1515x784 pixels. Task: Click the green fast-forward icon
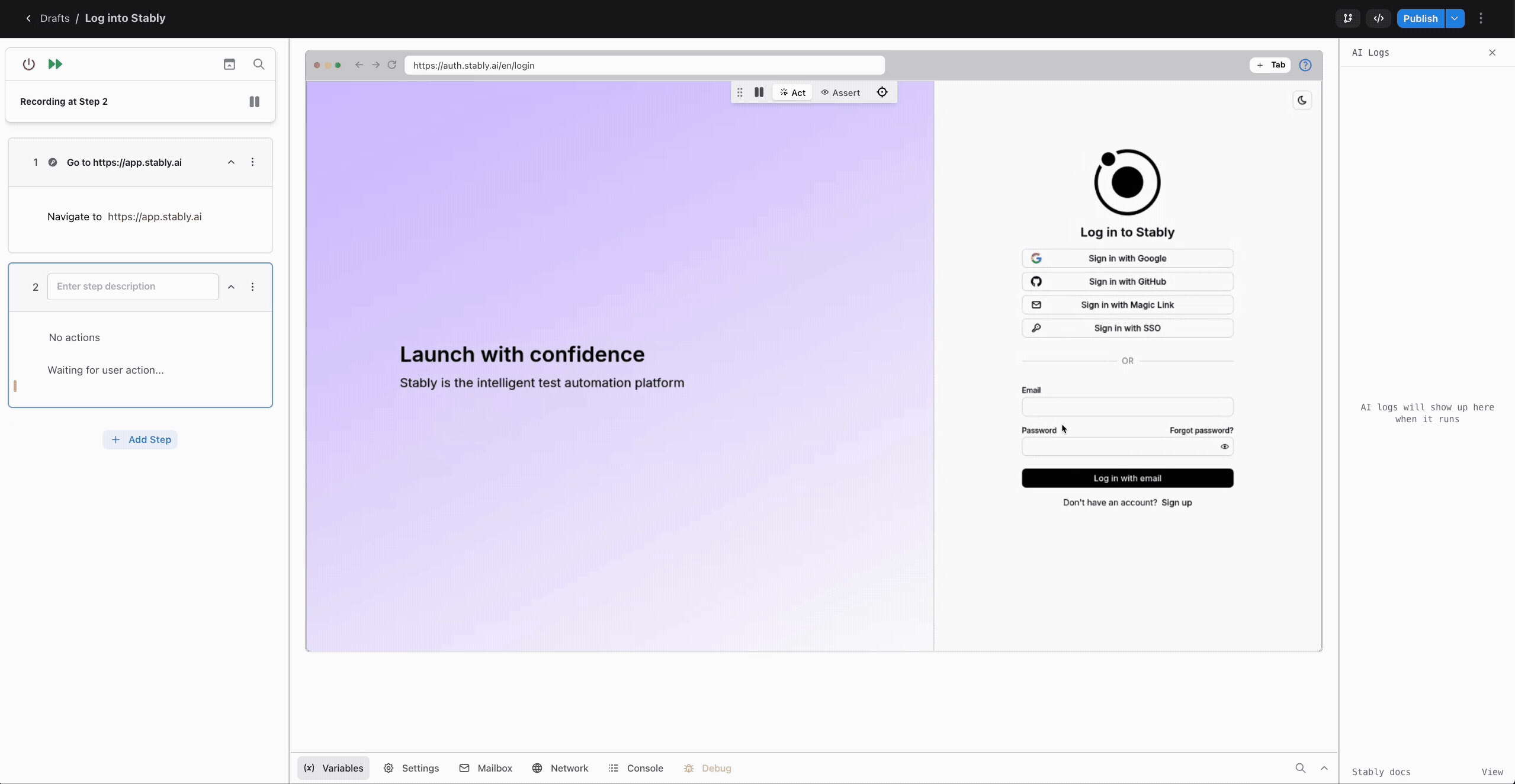click(55, 64)
